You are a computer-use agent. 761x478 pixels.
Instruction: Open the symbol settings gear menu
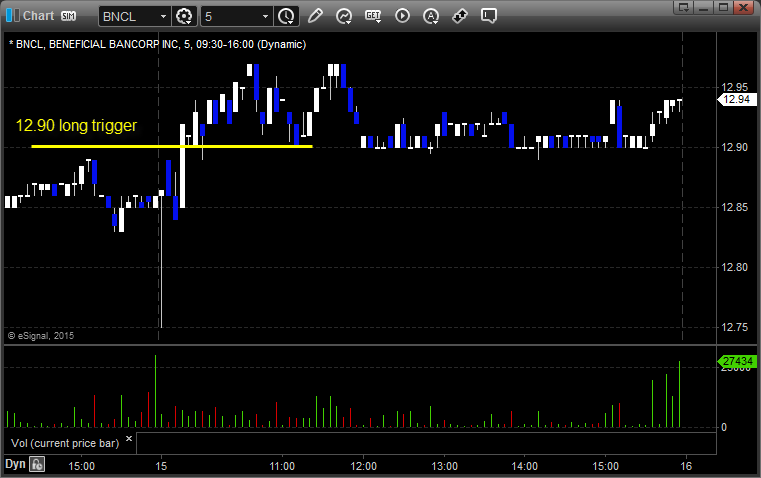tap(184, 16)
